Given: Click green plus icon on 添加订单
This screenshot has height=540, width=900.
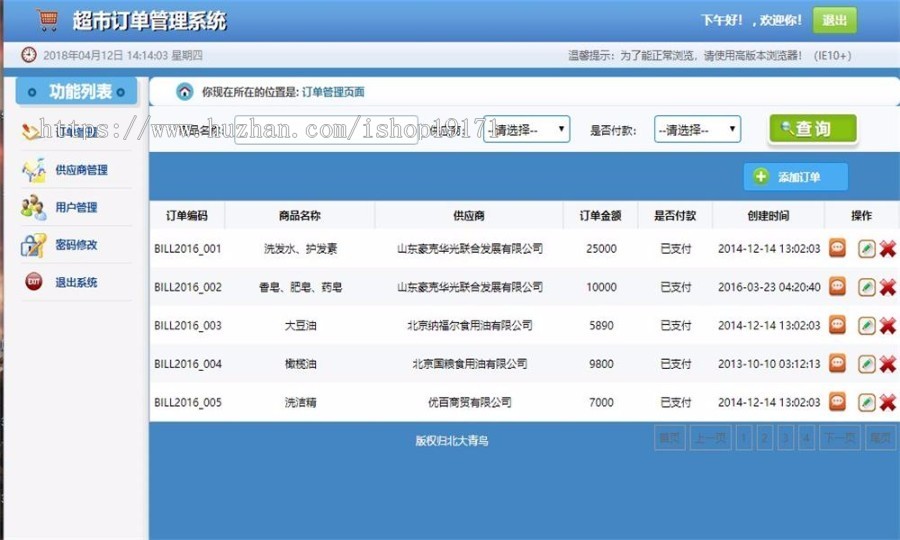Looking at the screenshot, I should [x=761, y=177].
